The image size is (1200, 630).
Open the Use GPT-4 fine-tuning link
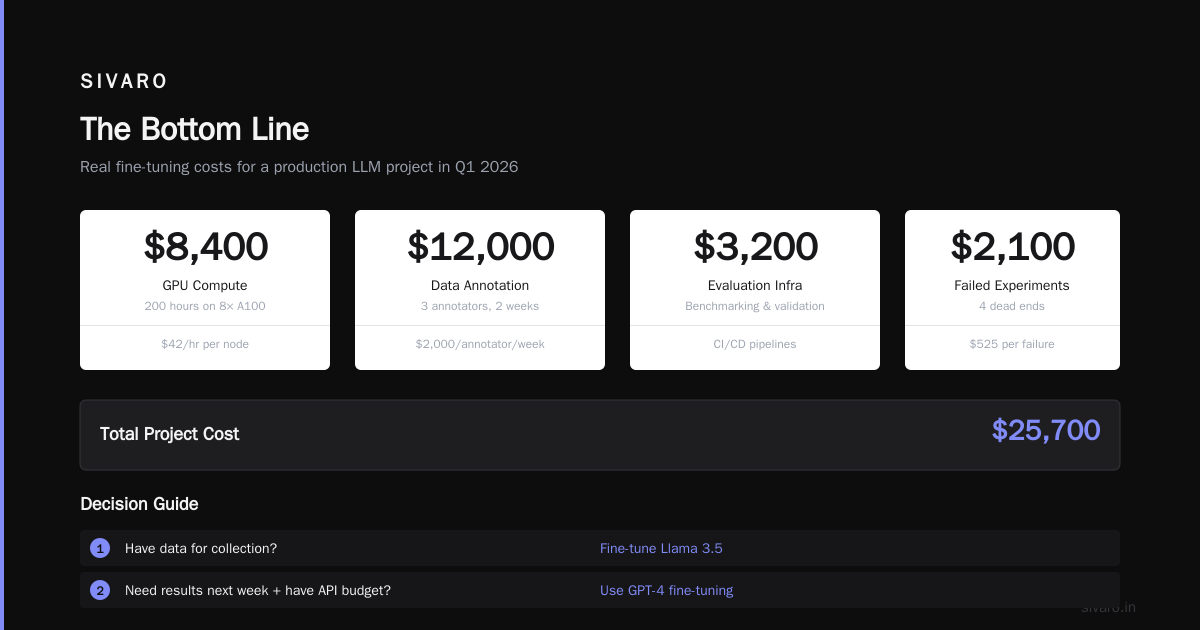coord(666,590)
